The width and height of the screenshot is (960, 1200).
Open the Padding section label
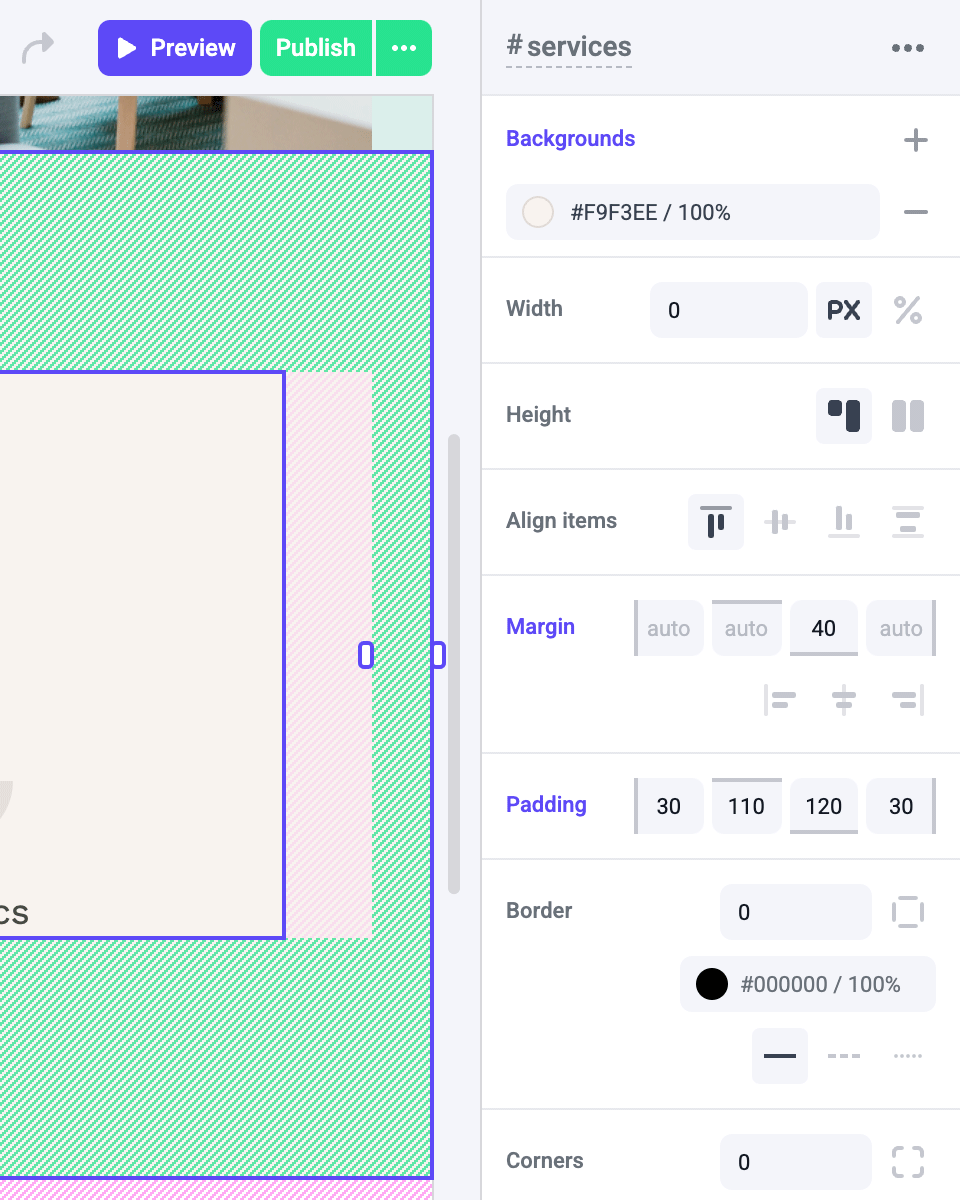click(546, 805)
